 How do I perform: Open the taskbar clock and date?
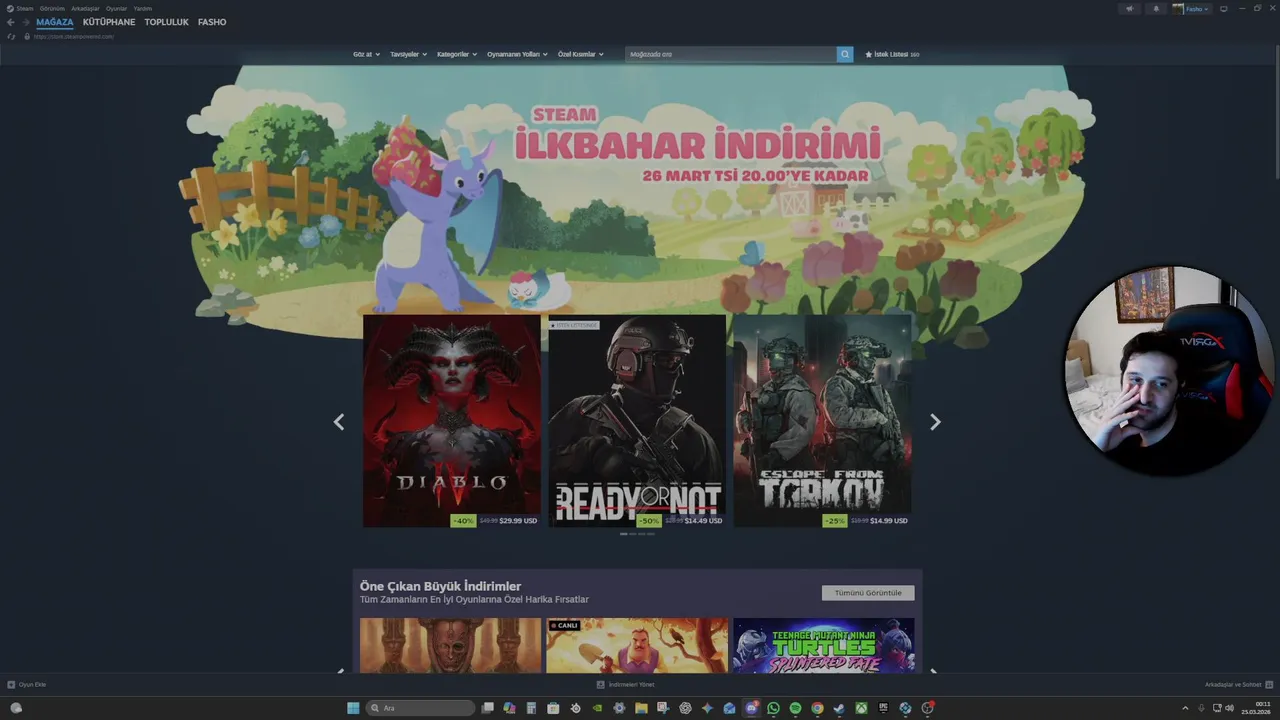pos(1256,708)
